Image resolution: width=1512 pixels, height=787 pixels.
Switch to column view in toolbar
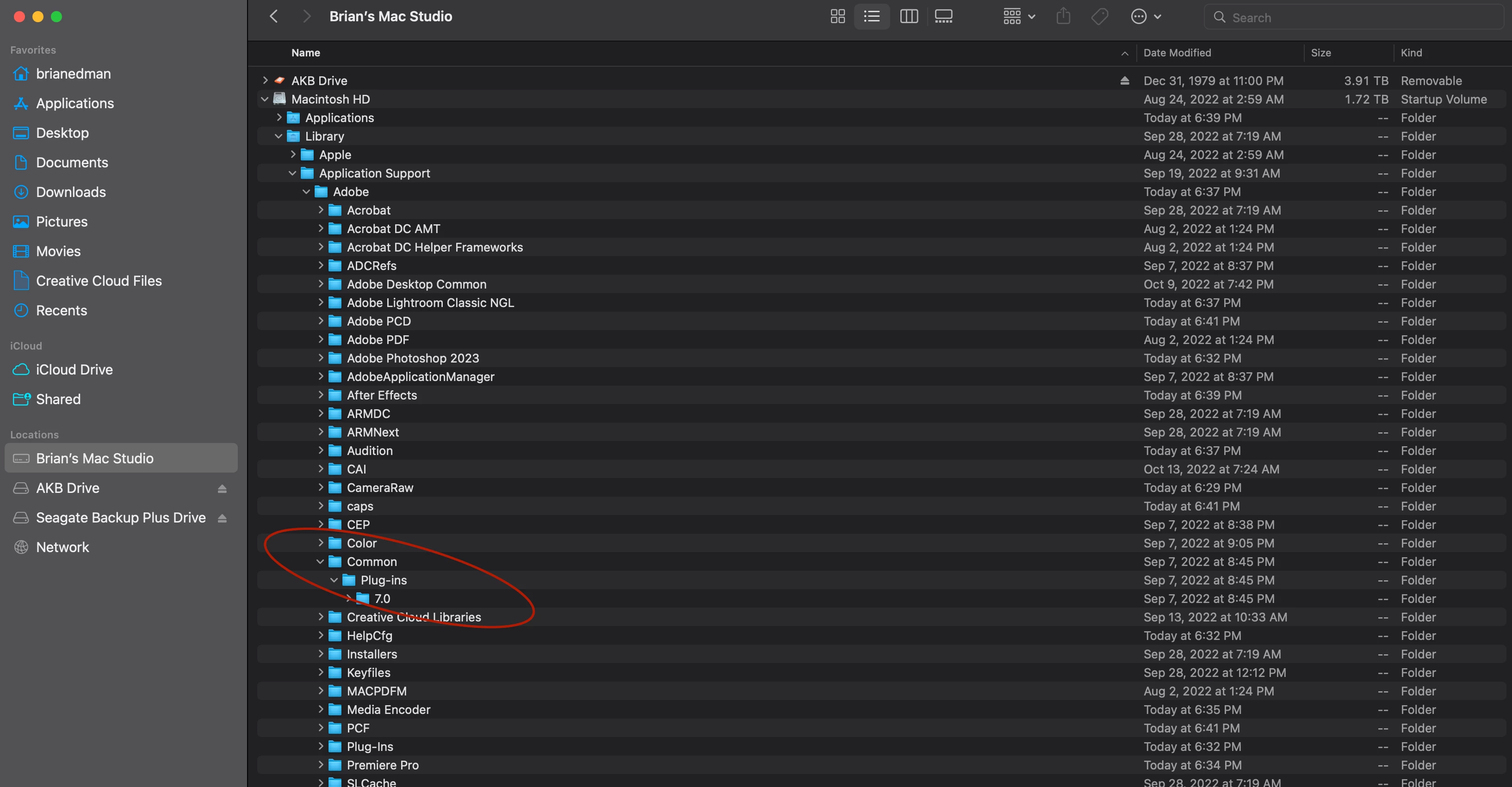pyautogui.click(x=909, y=17)
